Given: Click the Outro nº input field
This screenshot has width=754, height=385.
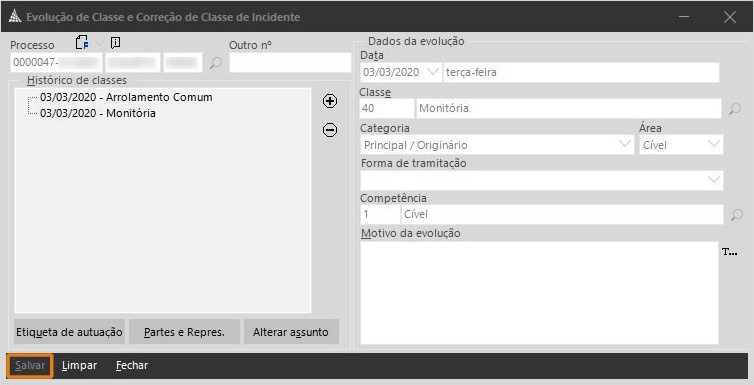Looking at the screenshot, I should point(290,63).
